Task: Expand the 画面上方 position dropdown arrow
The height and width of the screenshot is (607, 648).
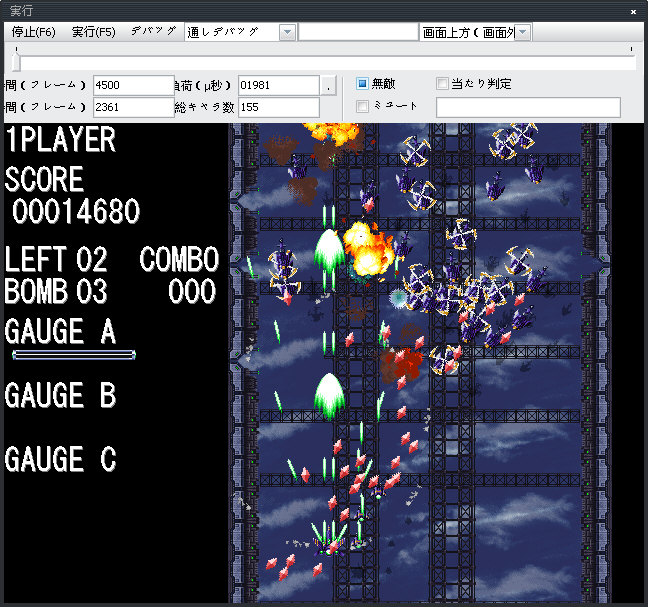Action: pos(523,32)
